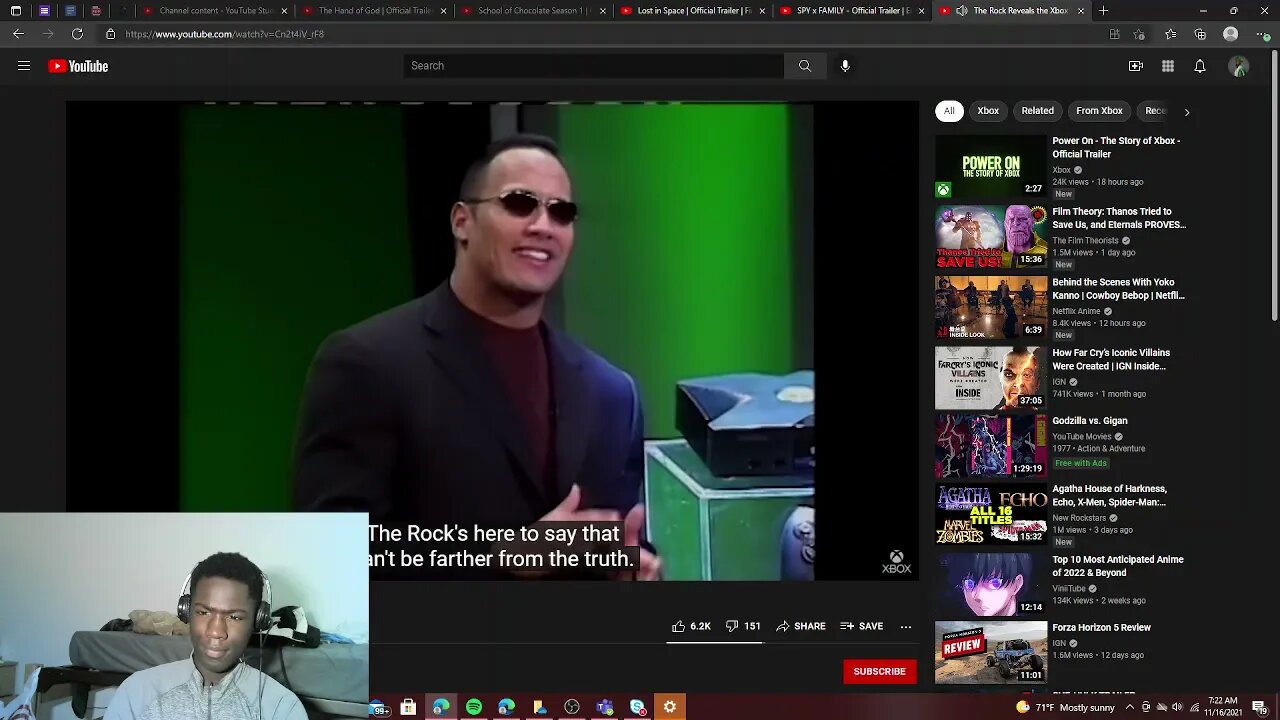This screenshot has height=720, width=1280.
Task: Open taskbar volume speaker icon
Action: pos(1177,707)
